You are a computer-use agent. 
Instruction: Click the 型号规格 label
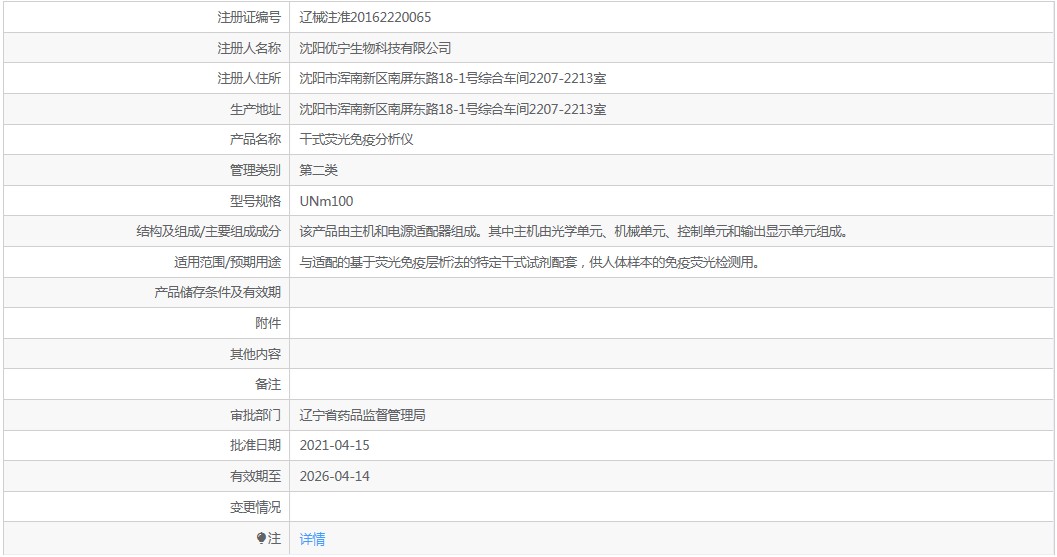(255, 201)
